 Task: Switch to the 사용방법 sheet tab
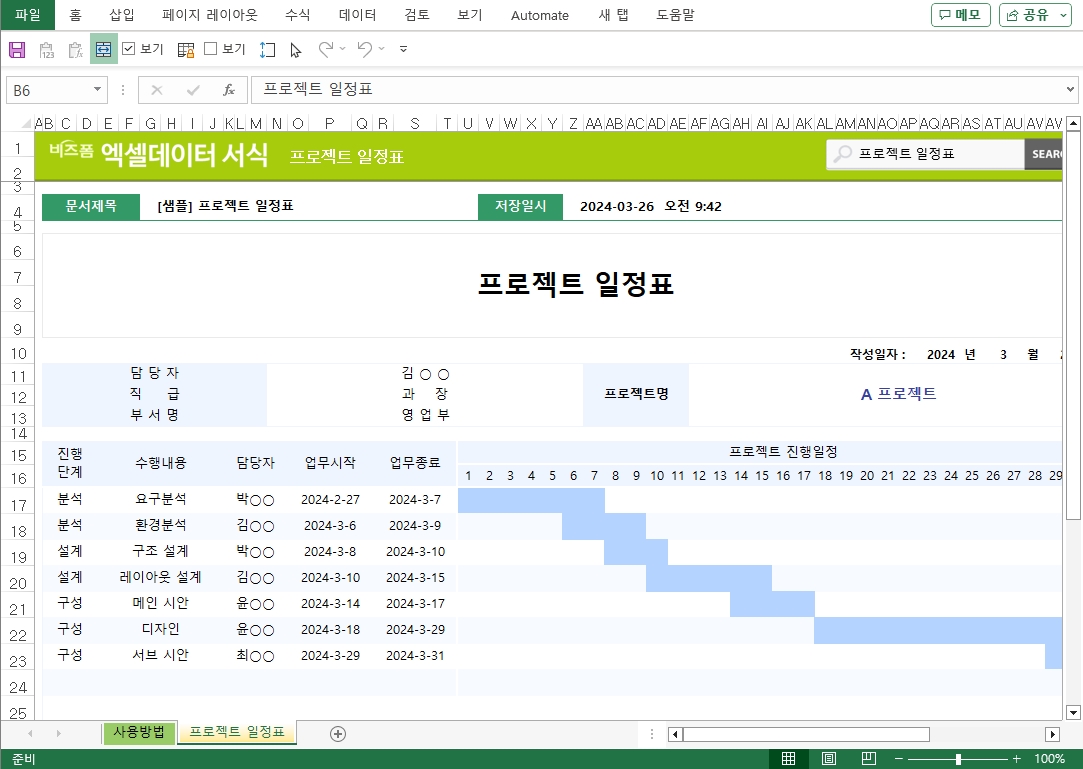[139, 732]
